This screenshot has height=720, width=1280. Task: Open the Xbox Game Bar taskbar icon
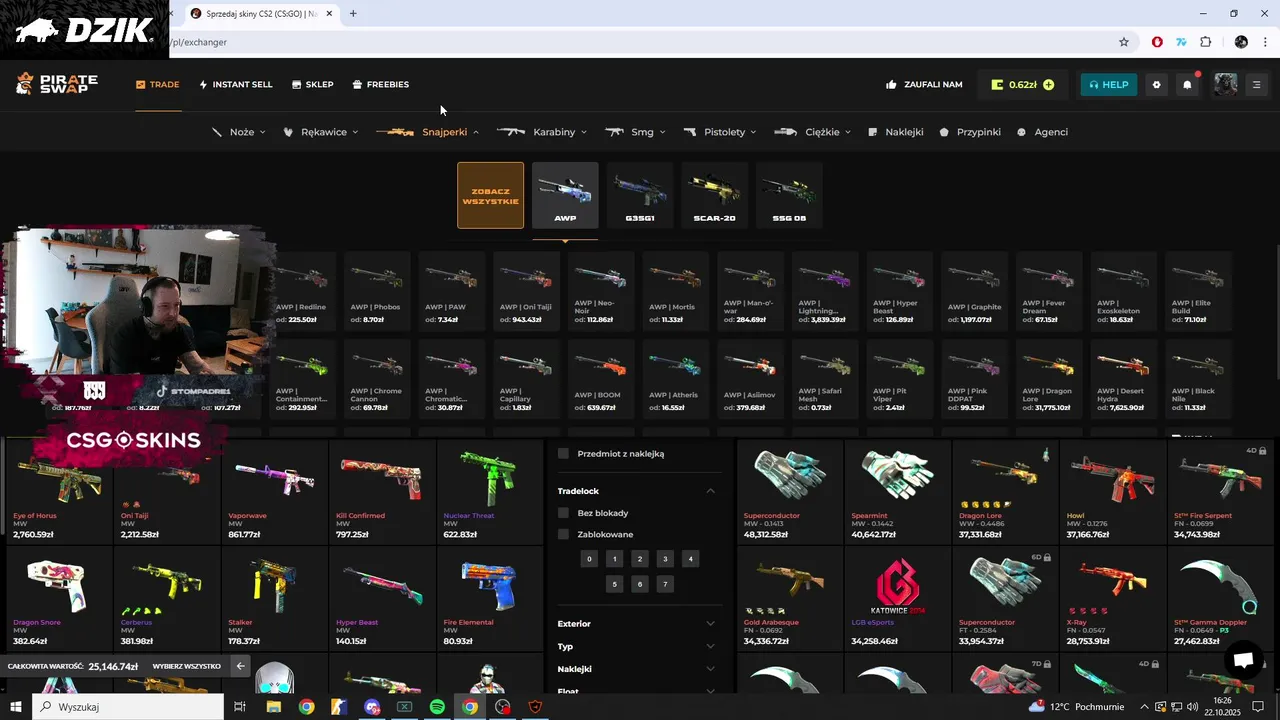pos(404,707)
